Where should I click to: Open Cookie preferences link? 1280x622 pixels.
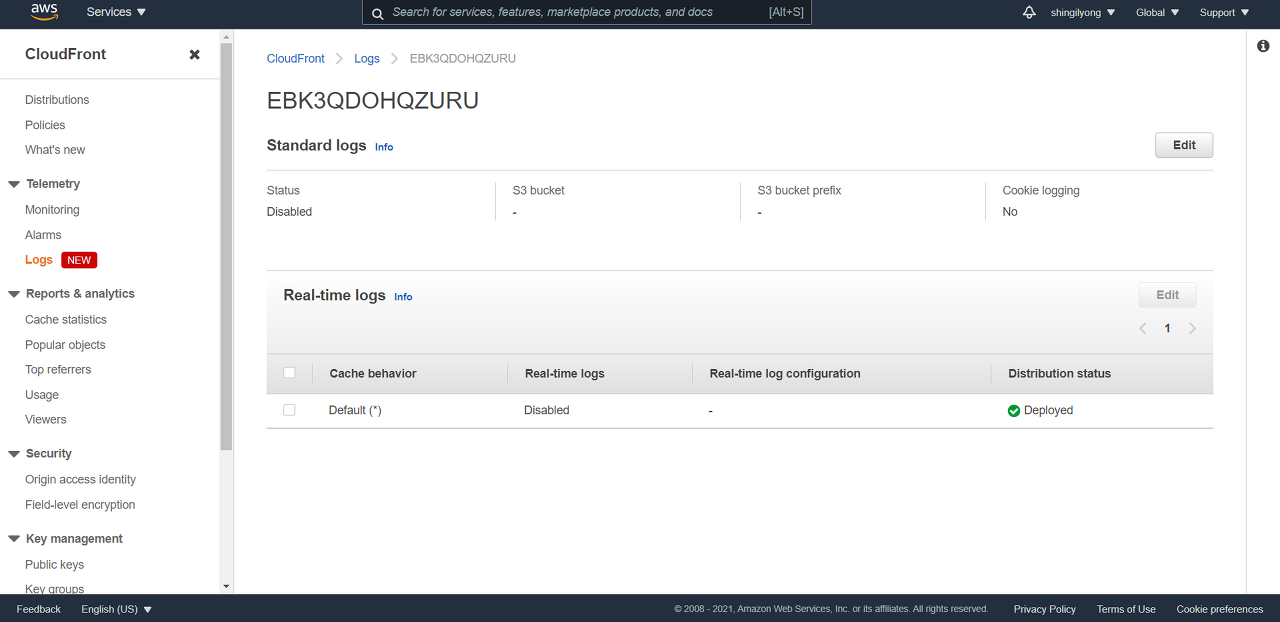(x=1220, y=609)
